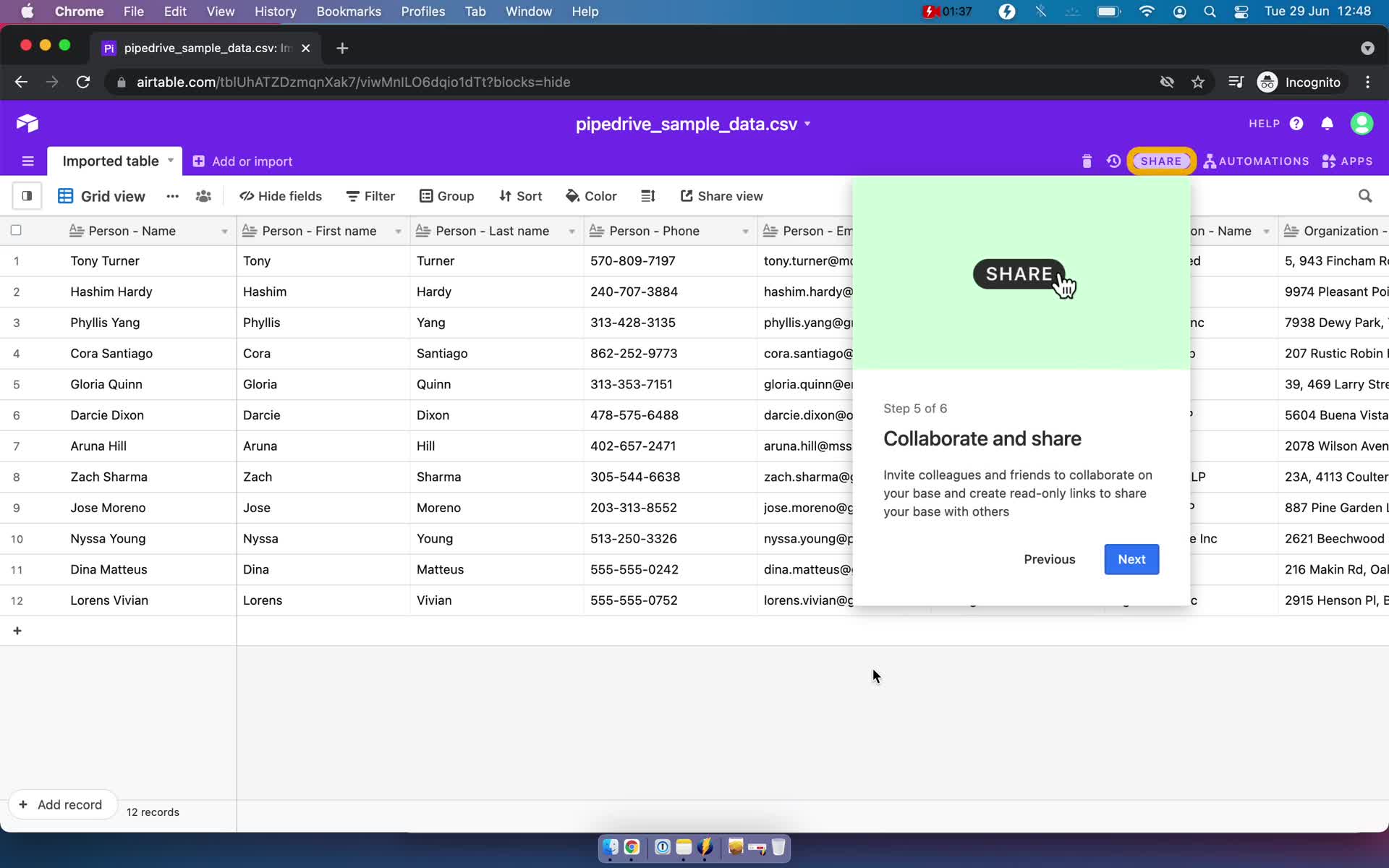Open the Window menu in menu bar
The height and width of the screenshot is (868, 1389).
click(528, 12)
